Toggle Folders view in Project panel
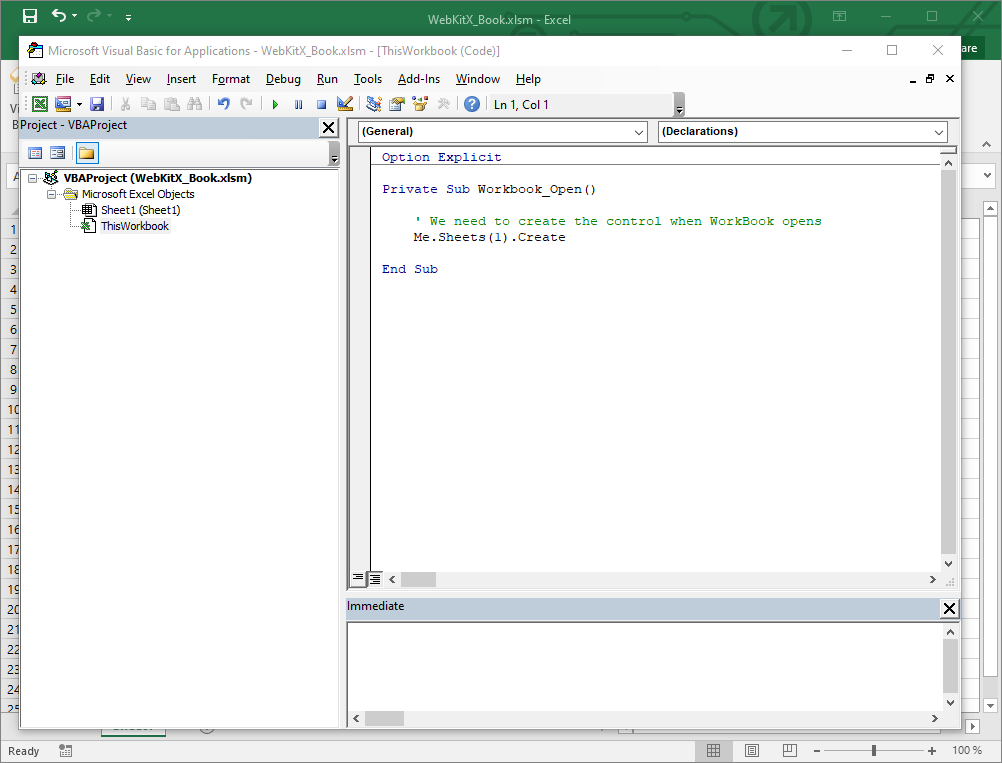This screenshot has height=763, width=1002. 86,153
